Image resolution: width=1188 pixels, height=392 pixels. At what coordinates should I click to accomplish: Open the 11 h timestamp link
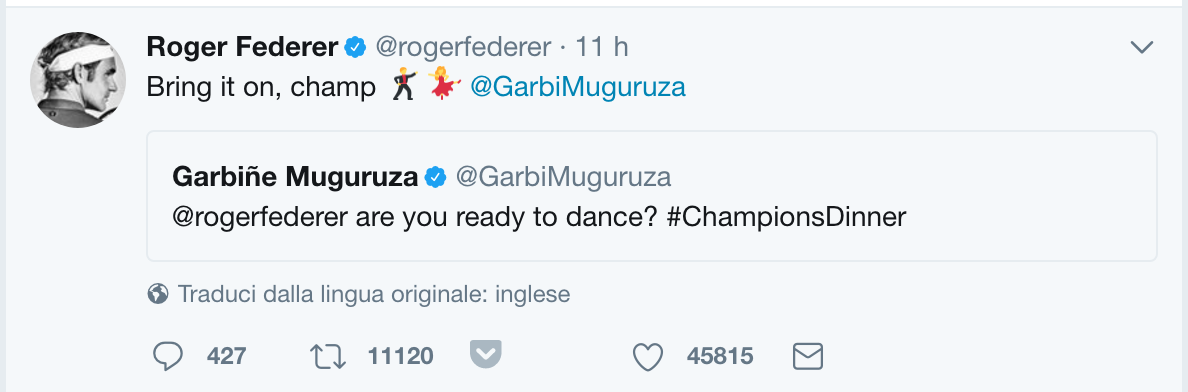(x=602, y=48)
